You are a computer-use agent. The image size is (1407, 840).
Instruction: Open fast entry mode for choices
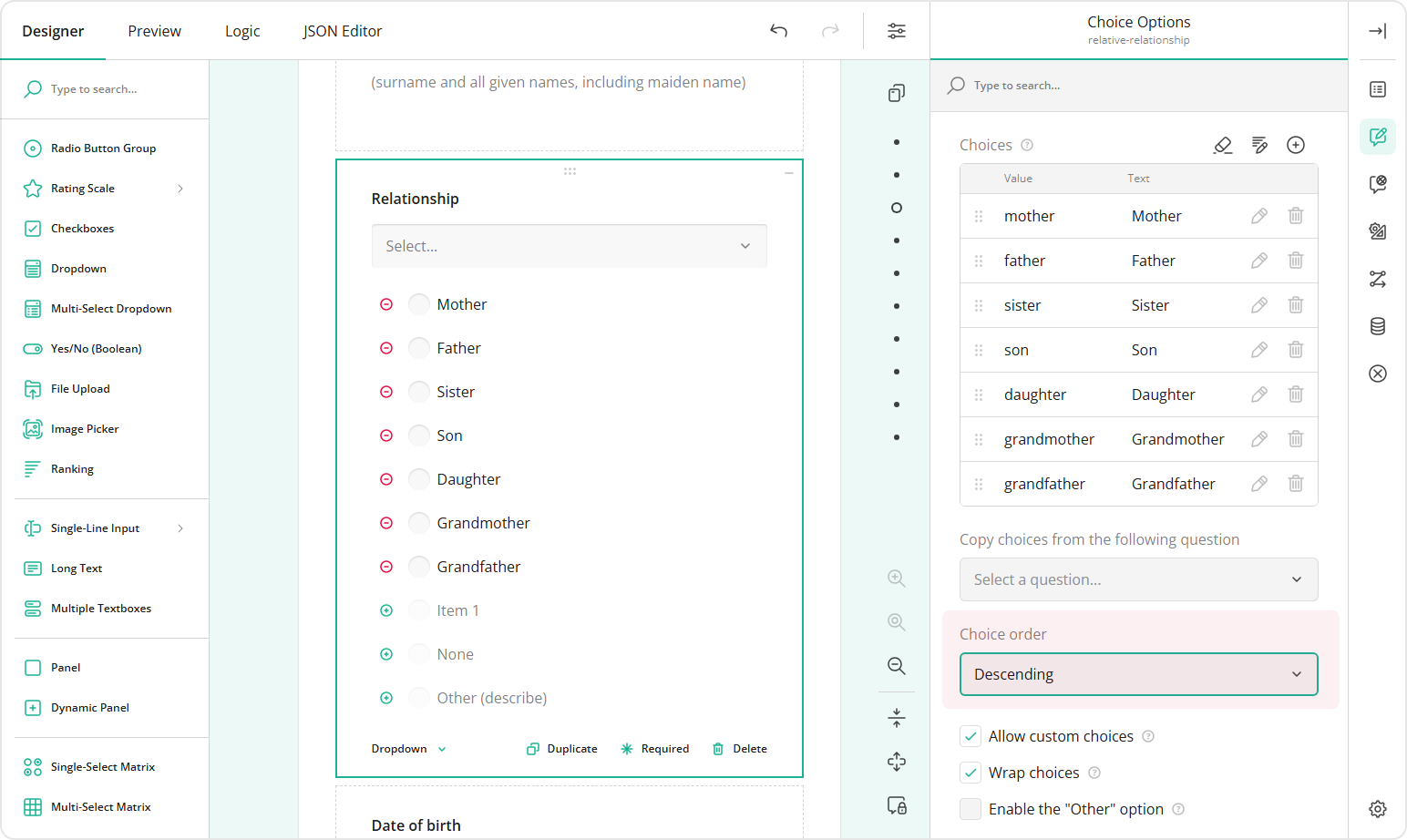point(1259,144)
